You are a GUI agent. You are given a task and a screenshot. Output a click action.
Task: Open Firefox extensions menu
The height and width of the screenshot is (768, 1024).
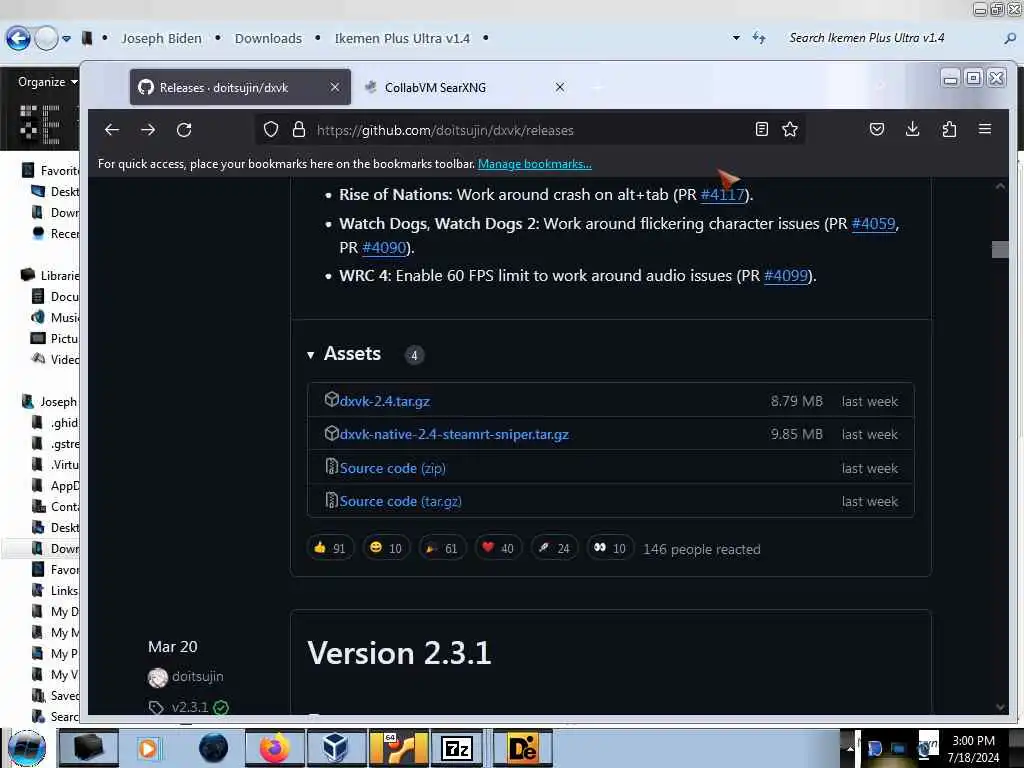click(x=949, y=129)
